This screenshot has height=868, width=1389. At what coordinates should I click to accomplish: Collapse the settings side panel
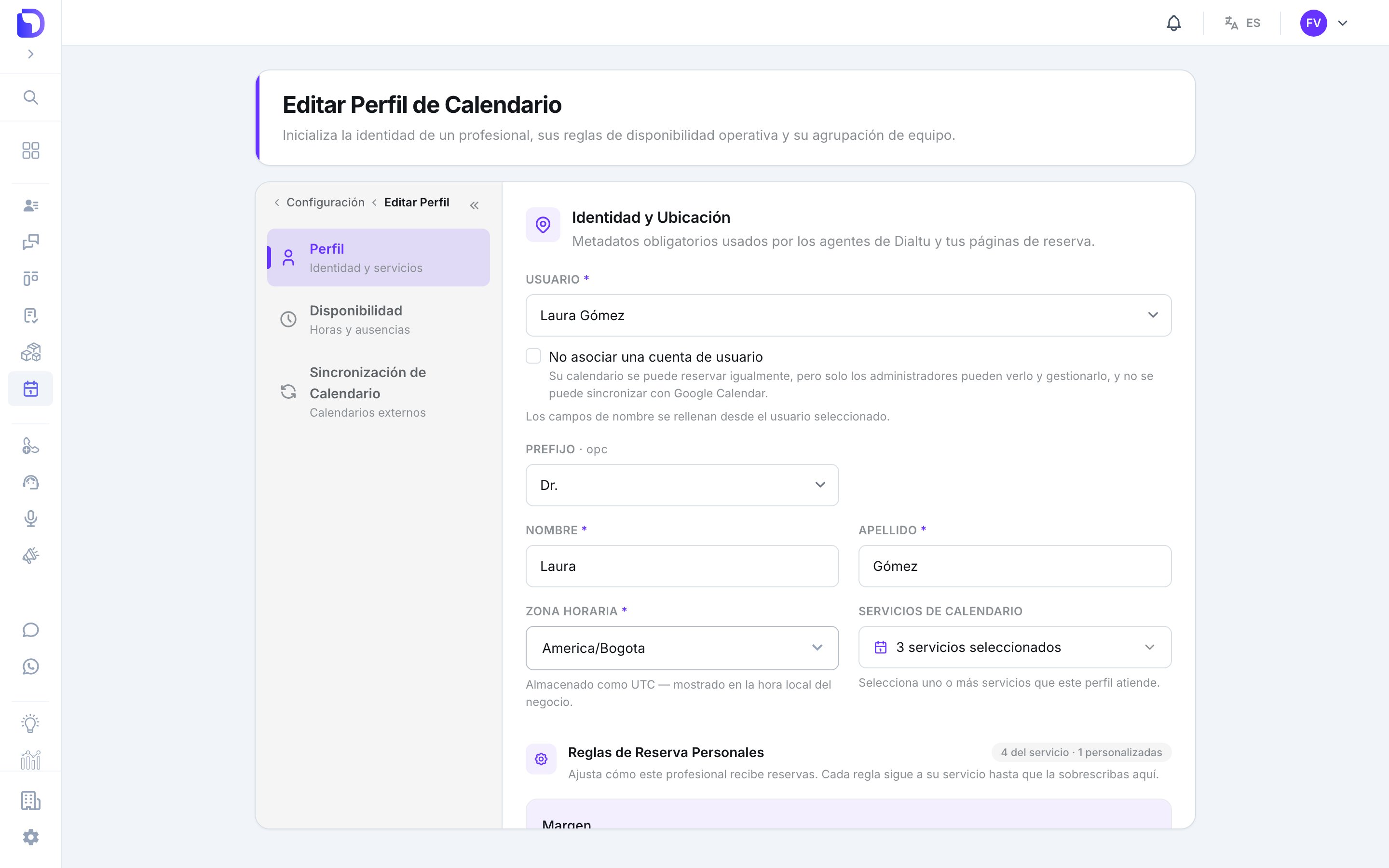[x=474, y=205]
